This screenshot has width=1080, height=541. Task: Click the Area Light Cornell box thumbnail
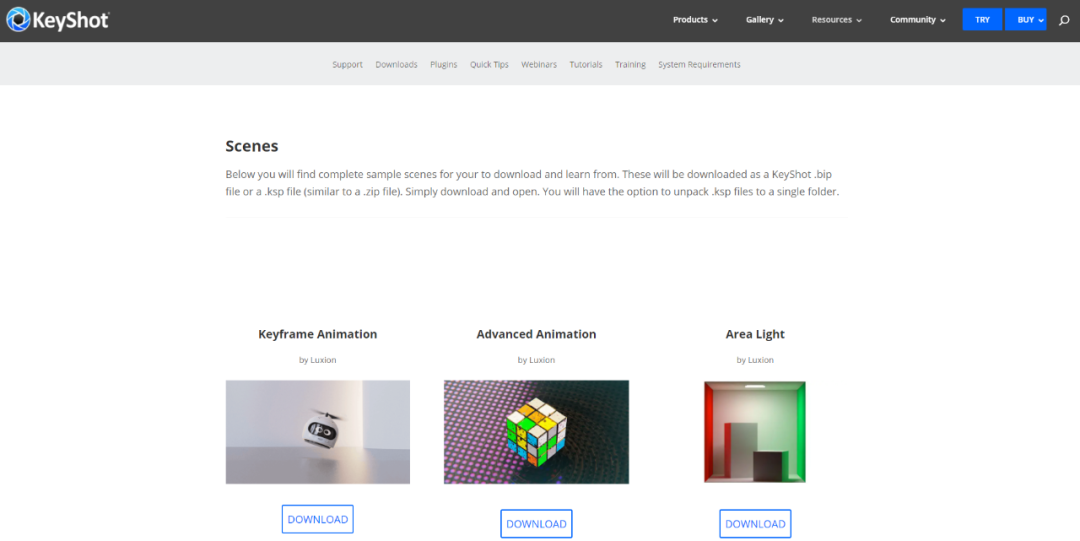pos(755,432)
